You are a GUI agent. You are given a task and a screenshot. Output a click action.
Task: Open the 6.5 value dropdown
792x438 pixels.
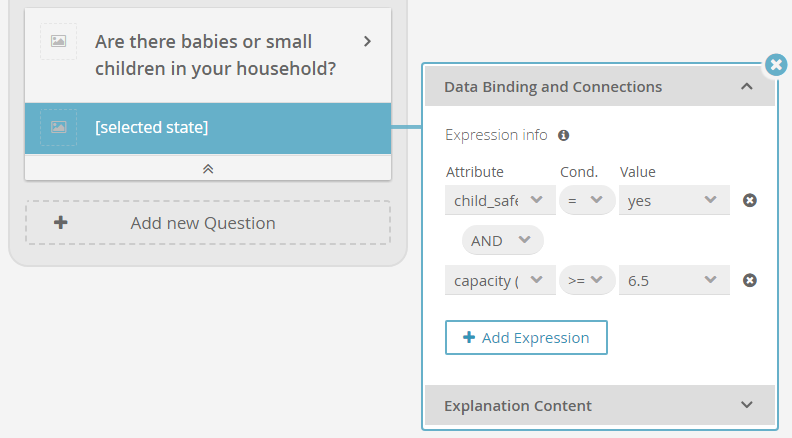coord(674,280)
